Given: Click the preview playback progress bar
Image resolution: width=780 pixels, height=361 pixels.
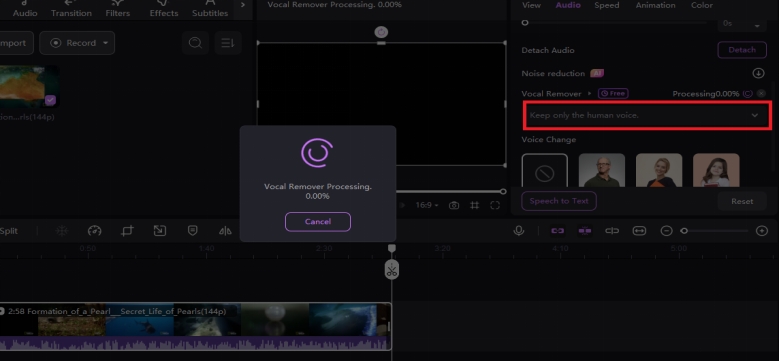Looking at the screenshot, I should [450, 191].
